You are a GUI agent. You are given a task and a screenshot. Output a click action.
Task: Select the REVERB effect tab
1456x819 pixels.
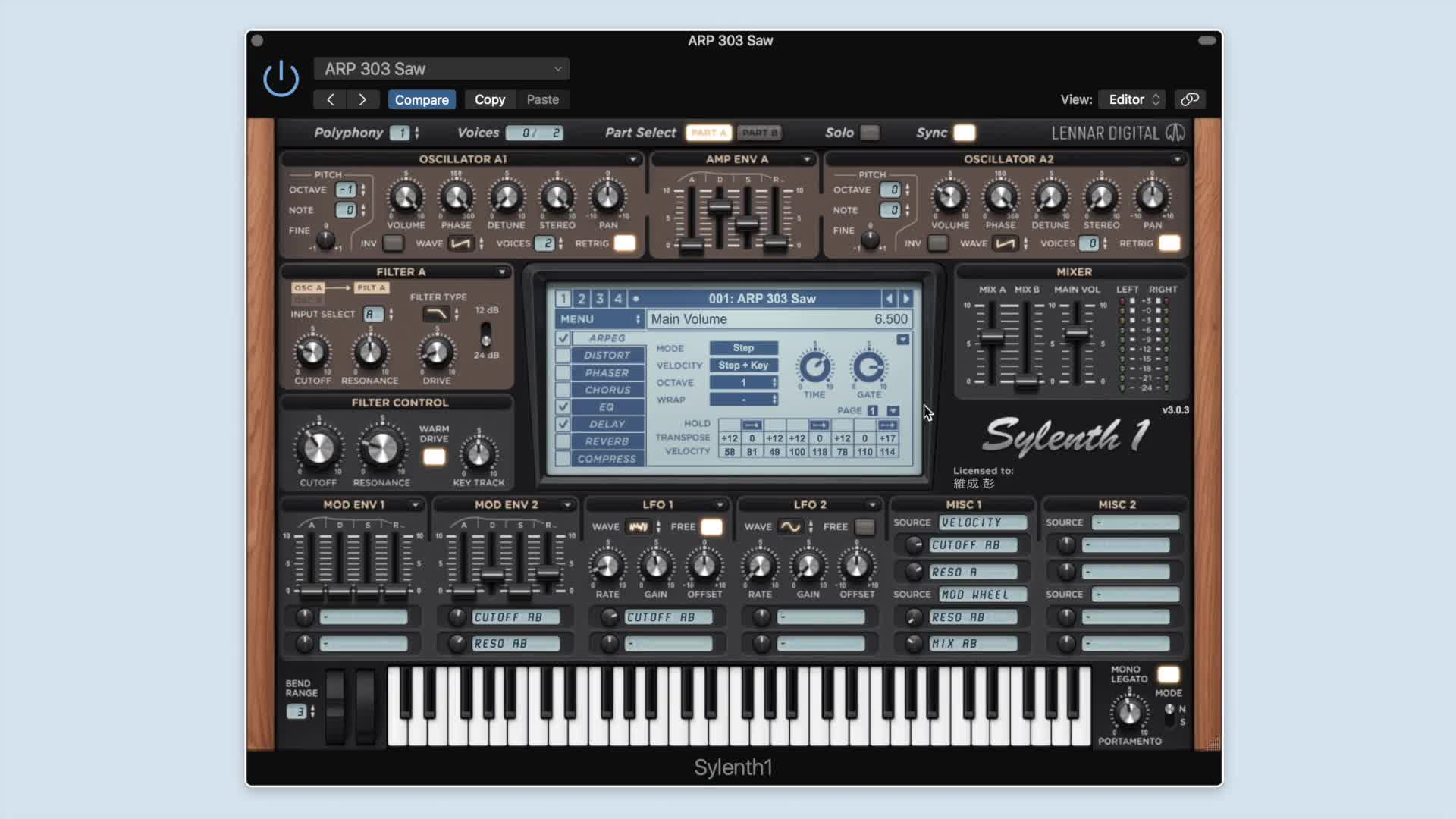coord(607,441)
